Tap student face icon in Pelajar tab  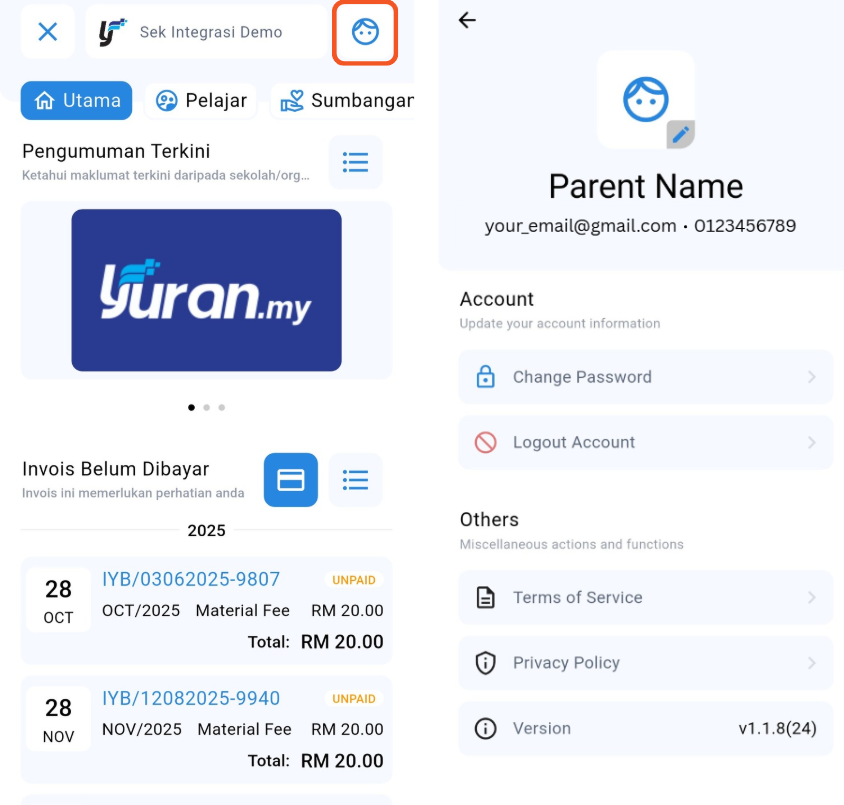pyautogui.click(x=166, y=101)
